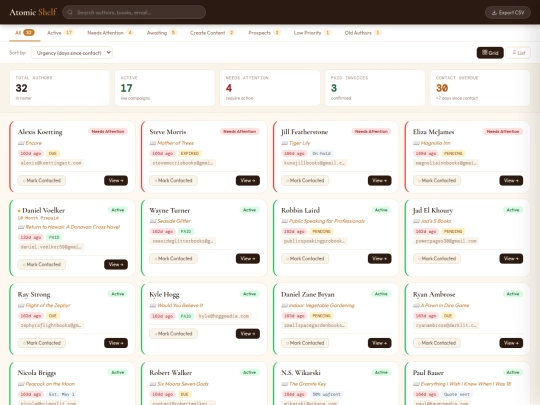Click Public Speaking for Professionals title
This screenshot has width=540, height=405.
[x=327, y=221]
